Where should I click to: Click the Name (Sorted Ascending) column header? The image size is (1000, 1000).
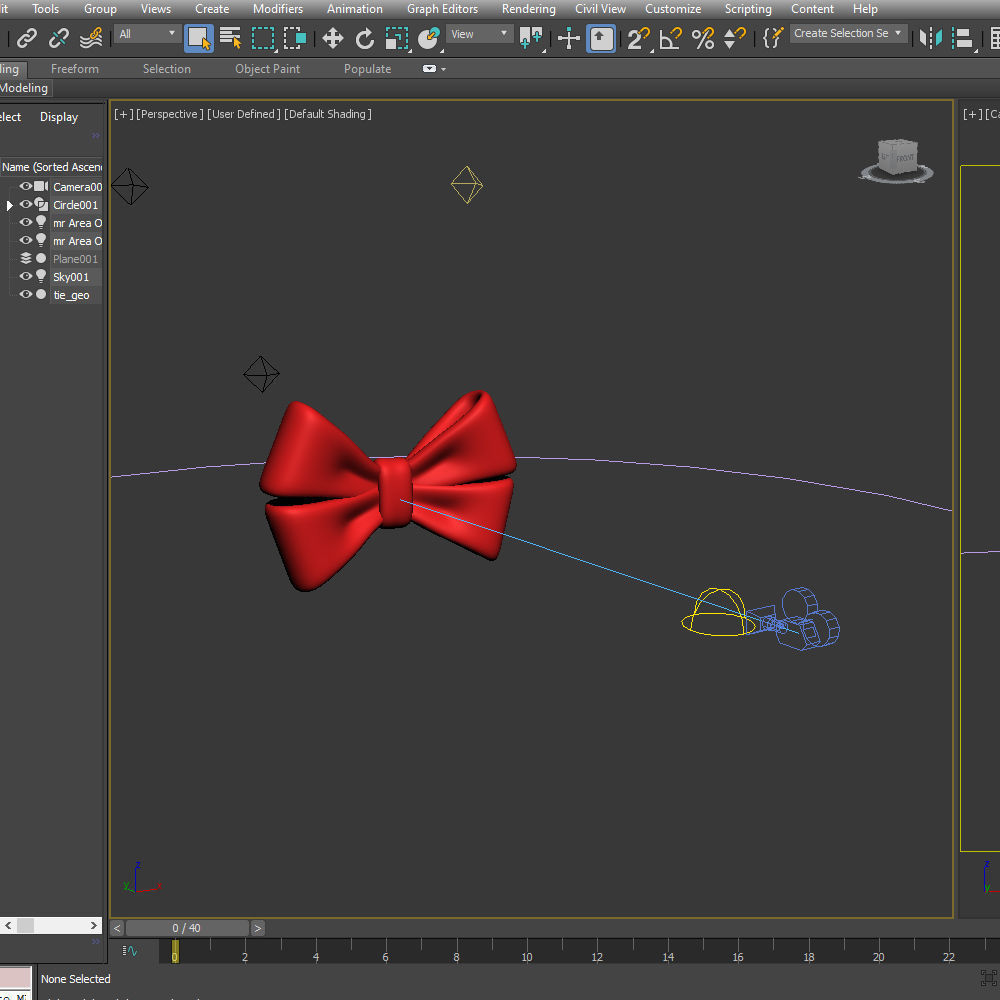click(52, 167)
